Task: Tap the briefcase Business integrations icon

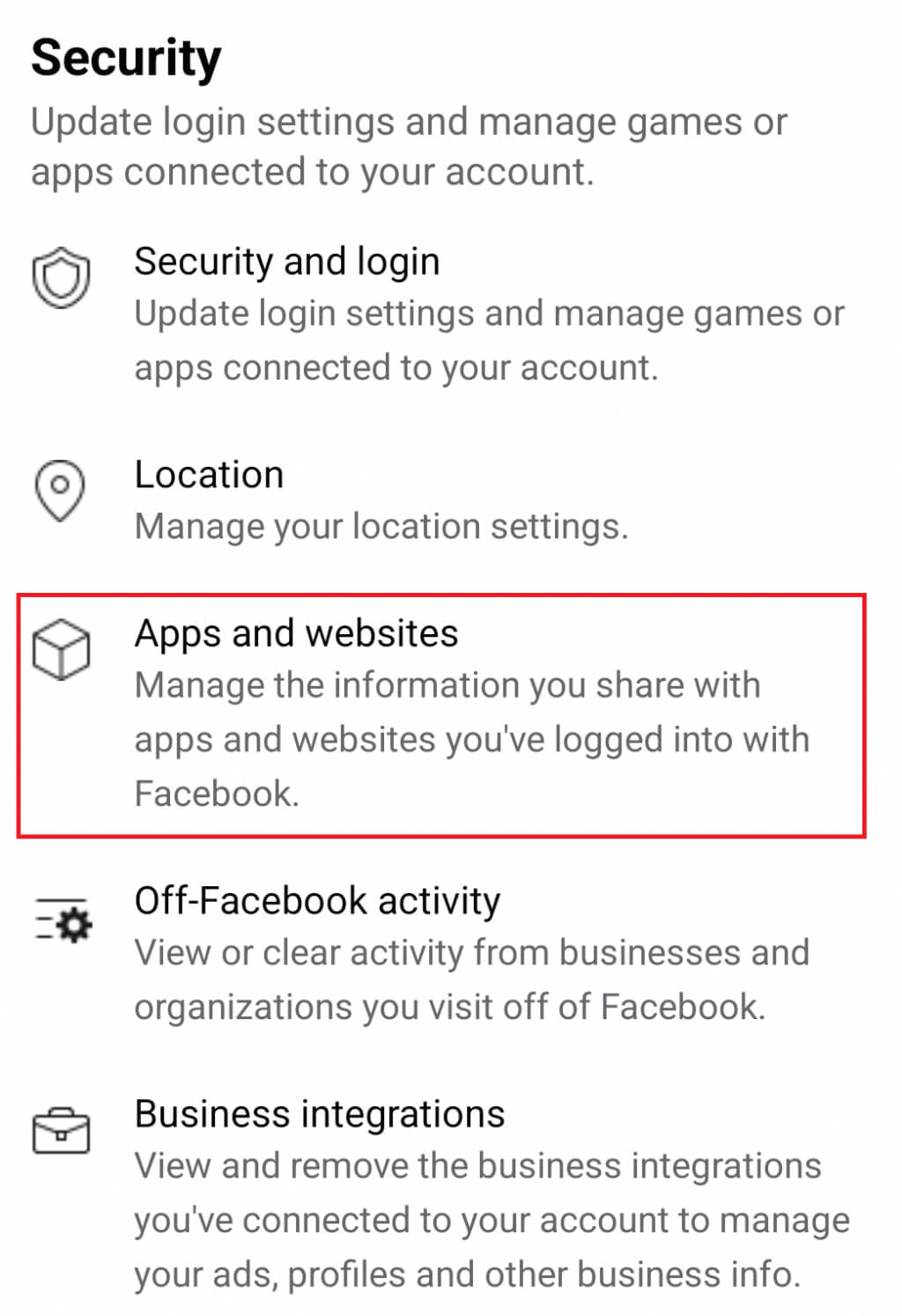Action: tap(61, 1130)
